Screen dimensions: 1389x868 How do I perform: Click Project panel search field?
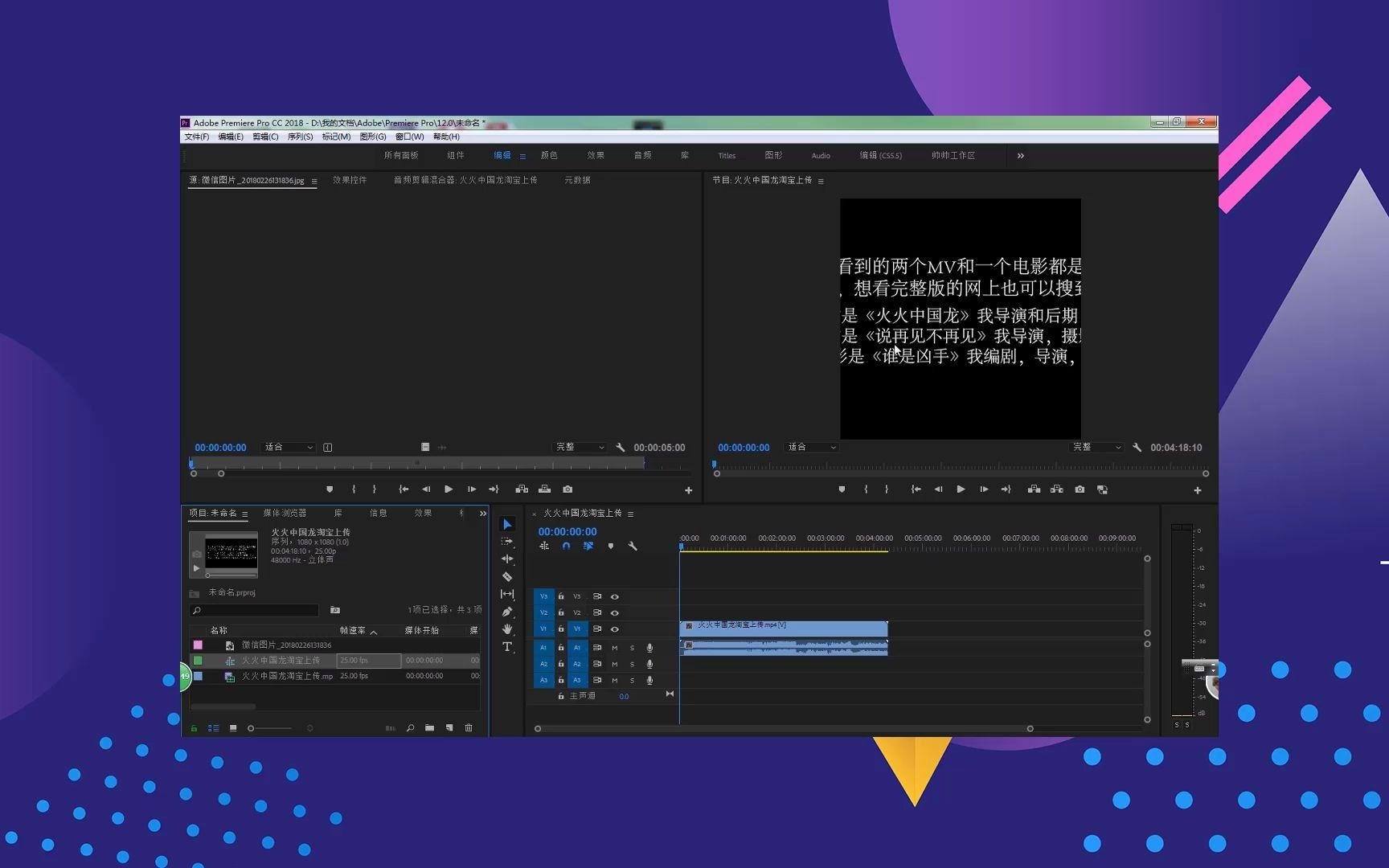(x=254, y=611)
